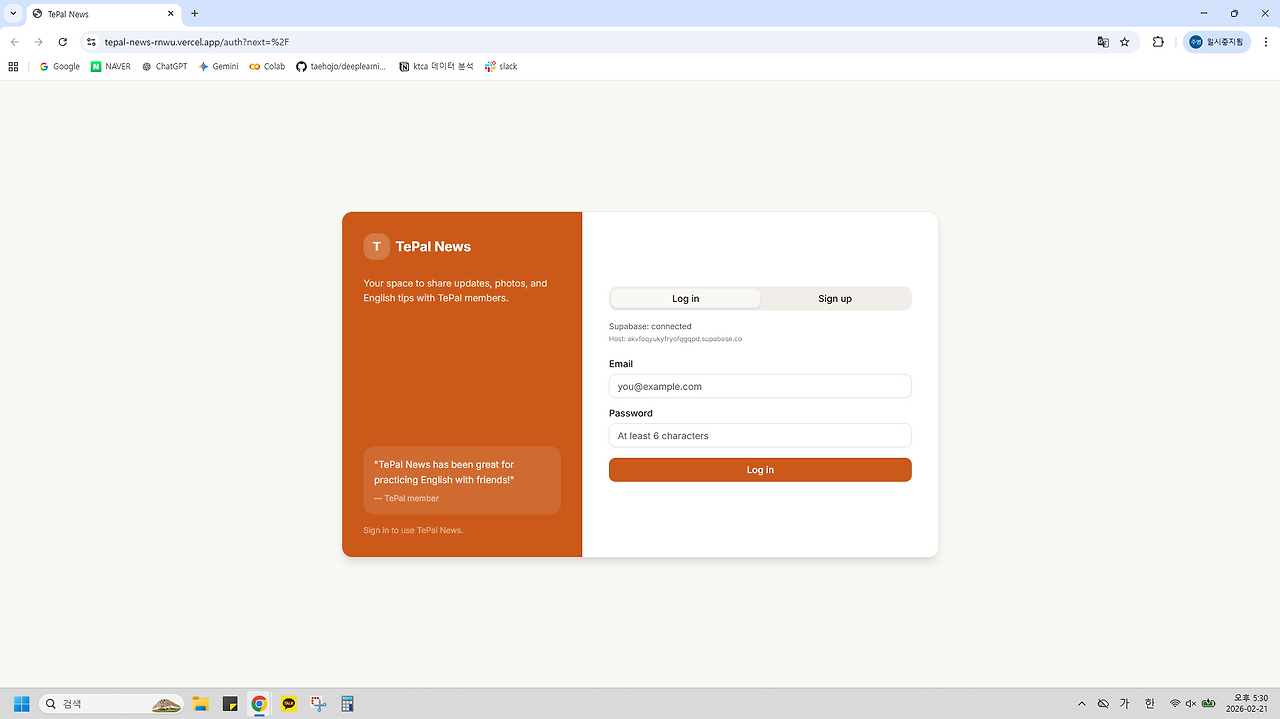This screenshot has height=719, width=1280.
Task: Open the tab search dropdown arrow
Action: 13,14
